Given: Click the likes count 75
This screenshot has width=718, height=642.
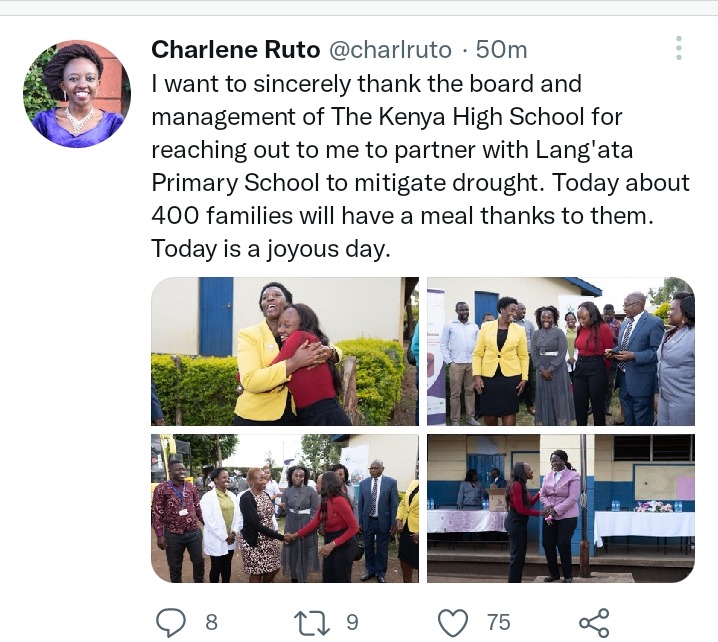Looking at the screenshot, I should tap(499, 623).
